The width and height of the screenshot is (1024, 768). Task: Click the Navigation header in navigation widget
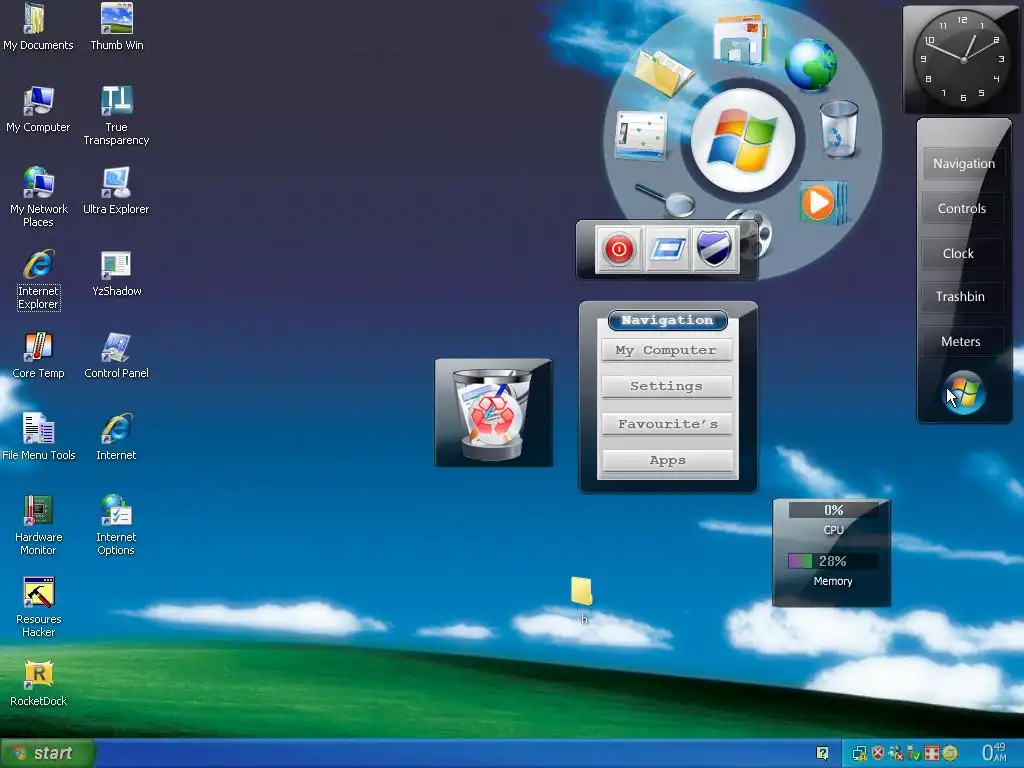[x=667, y=320]
